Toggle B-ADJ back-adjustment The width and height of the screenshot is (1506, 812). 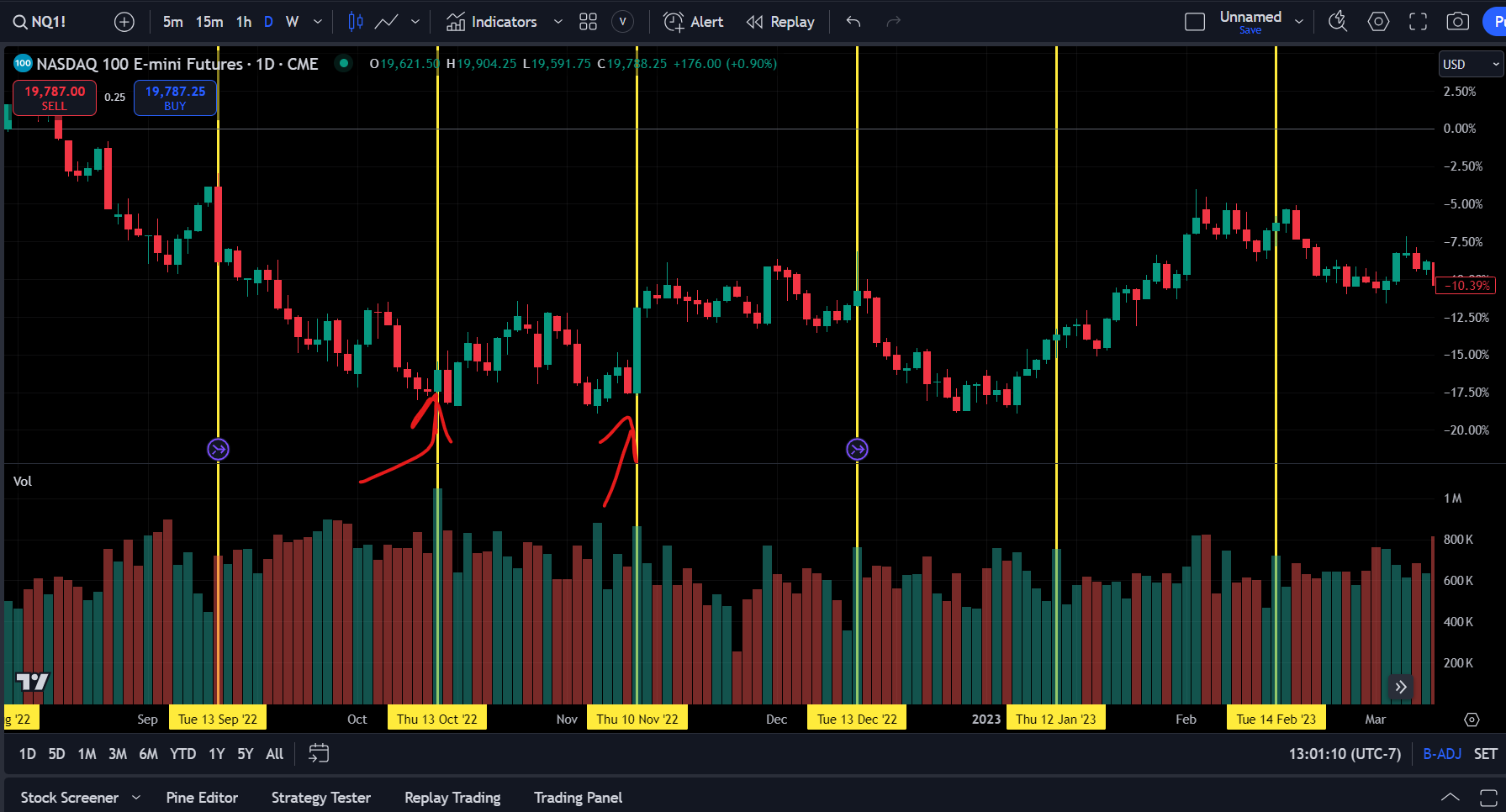pyautogui.click(x=1441, y=754)
